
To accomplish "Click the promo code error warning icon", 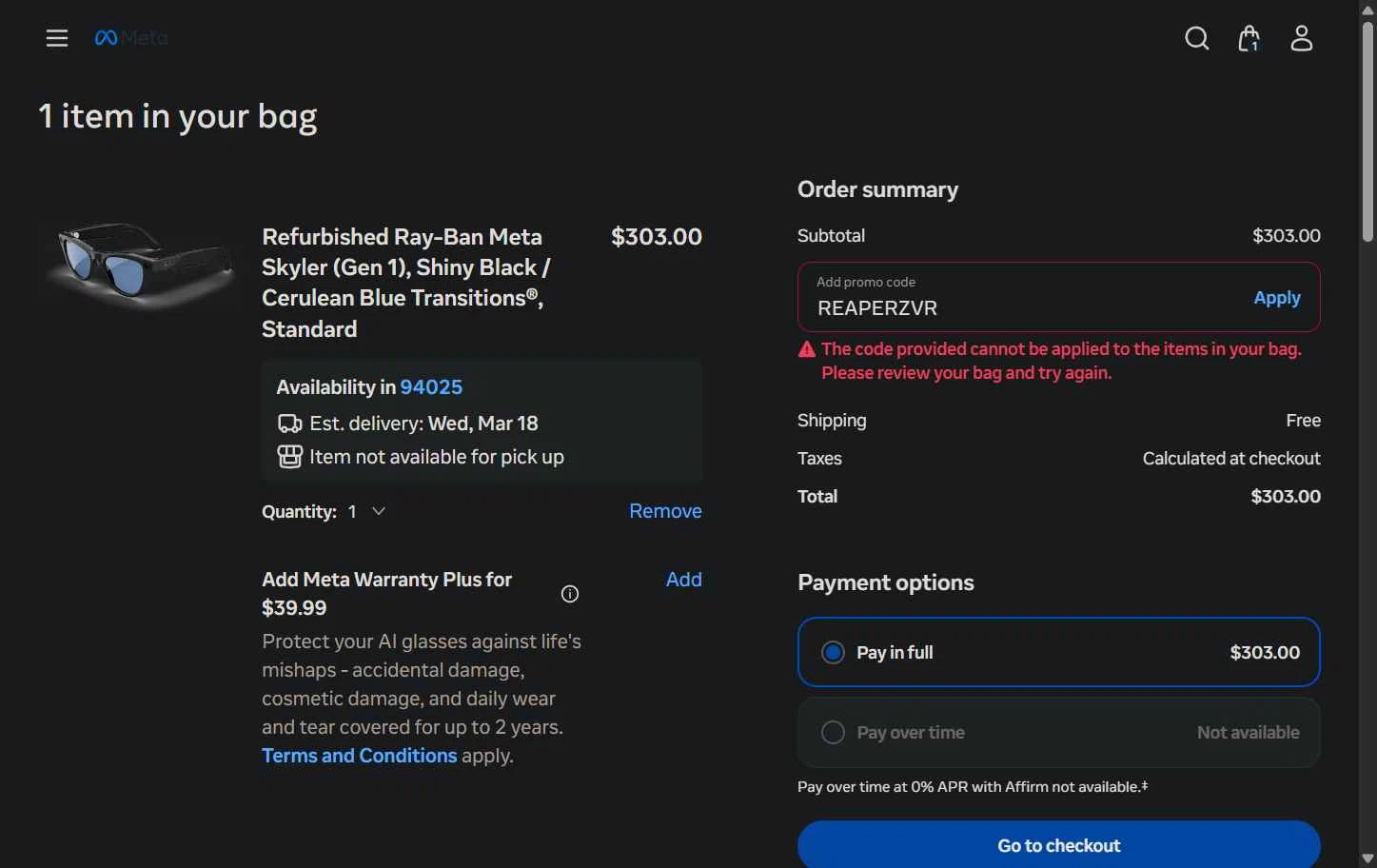I will point(807,349).
